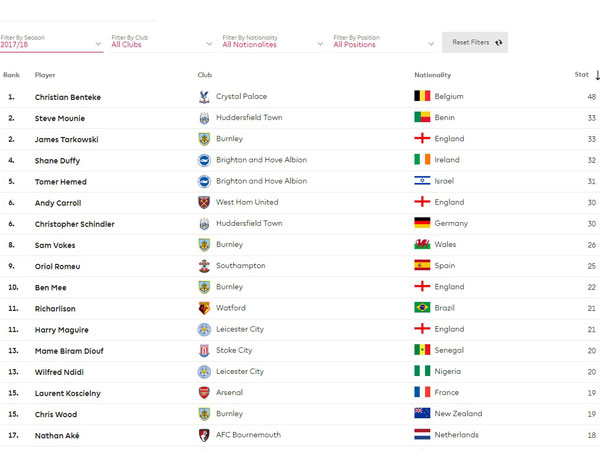Click the Crystal Palace club crest
600x450 pixels.
204,97
